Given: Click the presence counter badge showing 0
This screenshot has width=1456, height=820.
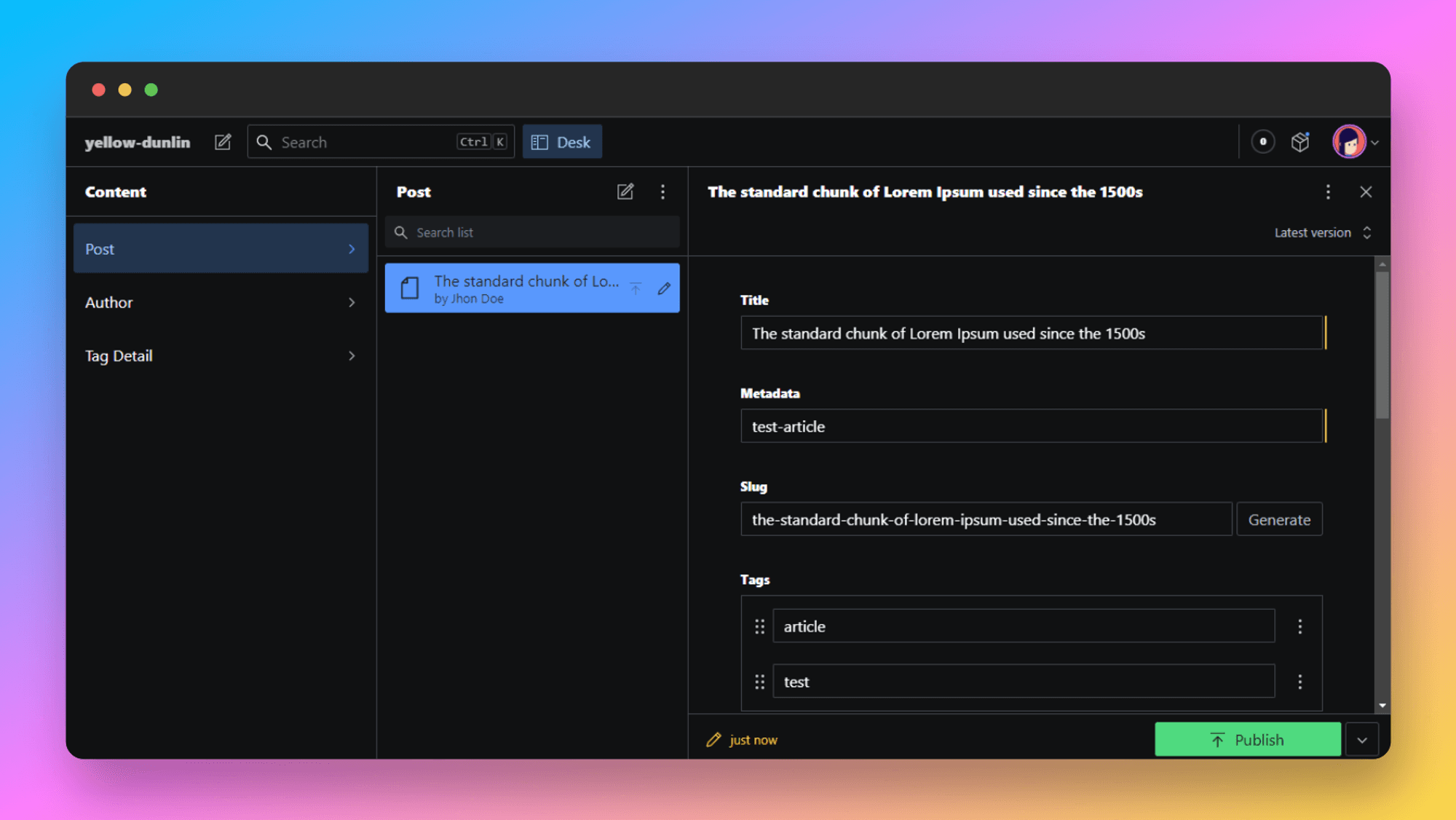Looking at the screenshot, I should [1263, 142].
